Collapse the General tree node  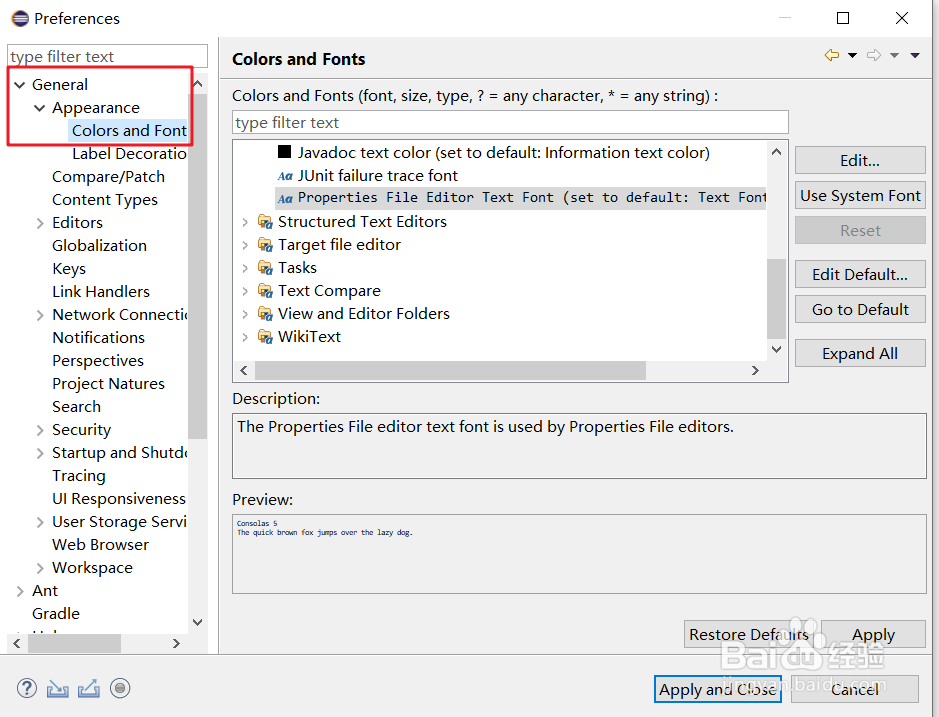(x=20, y=85)
